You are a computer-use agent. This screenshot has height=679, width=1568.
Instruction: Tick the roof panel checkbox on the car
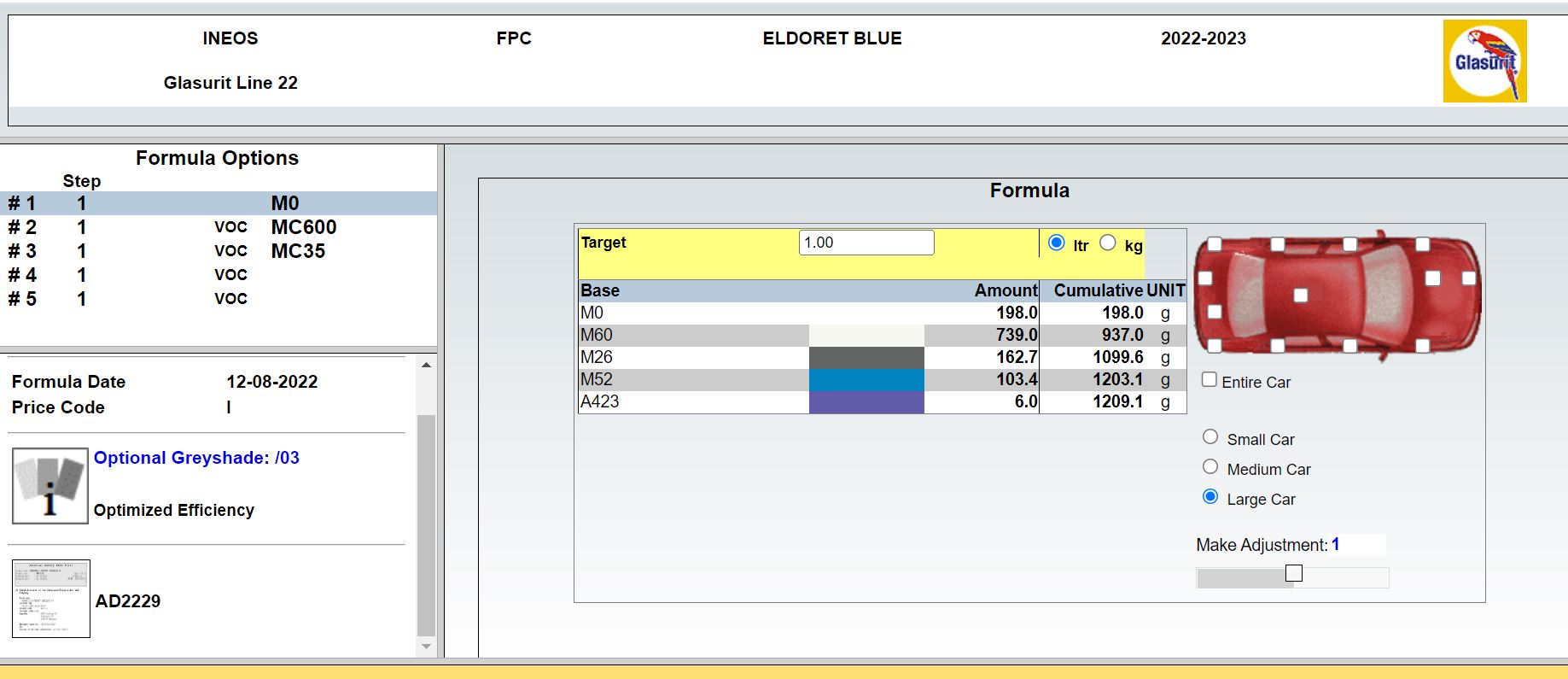point(1301,296)
